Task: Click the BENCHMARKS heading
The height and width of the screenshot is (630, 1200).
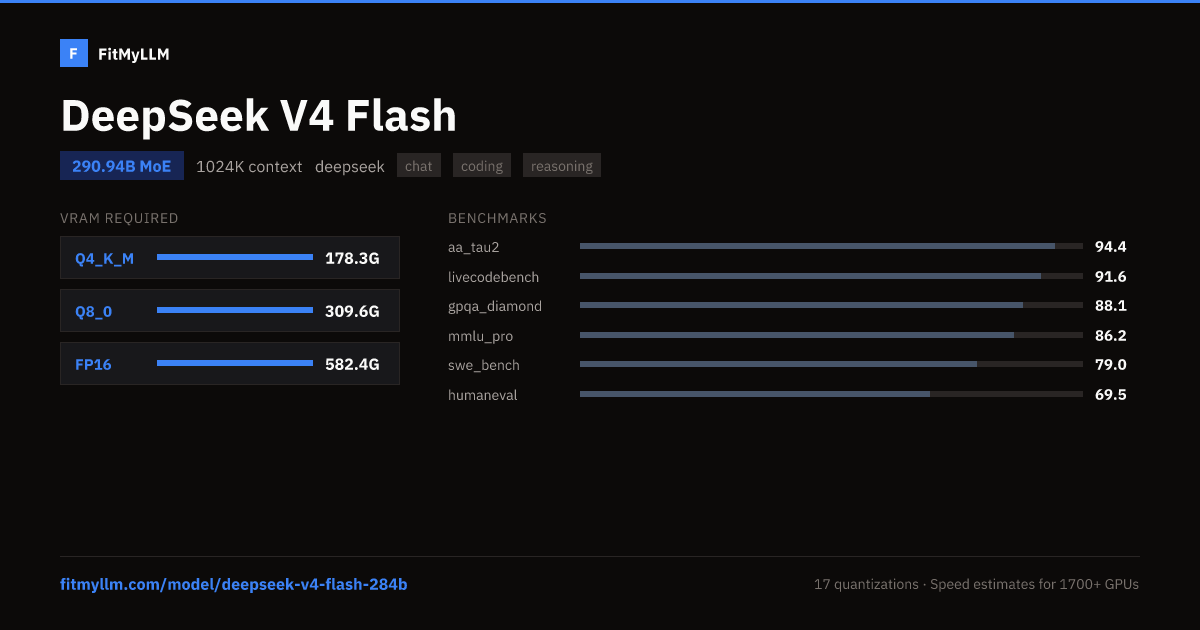Action: coord(497,218)
